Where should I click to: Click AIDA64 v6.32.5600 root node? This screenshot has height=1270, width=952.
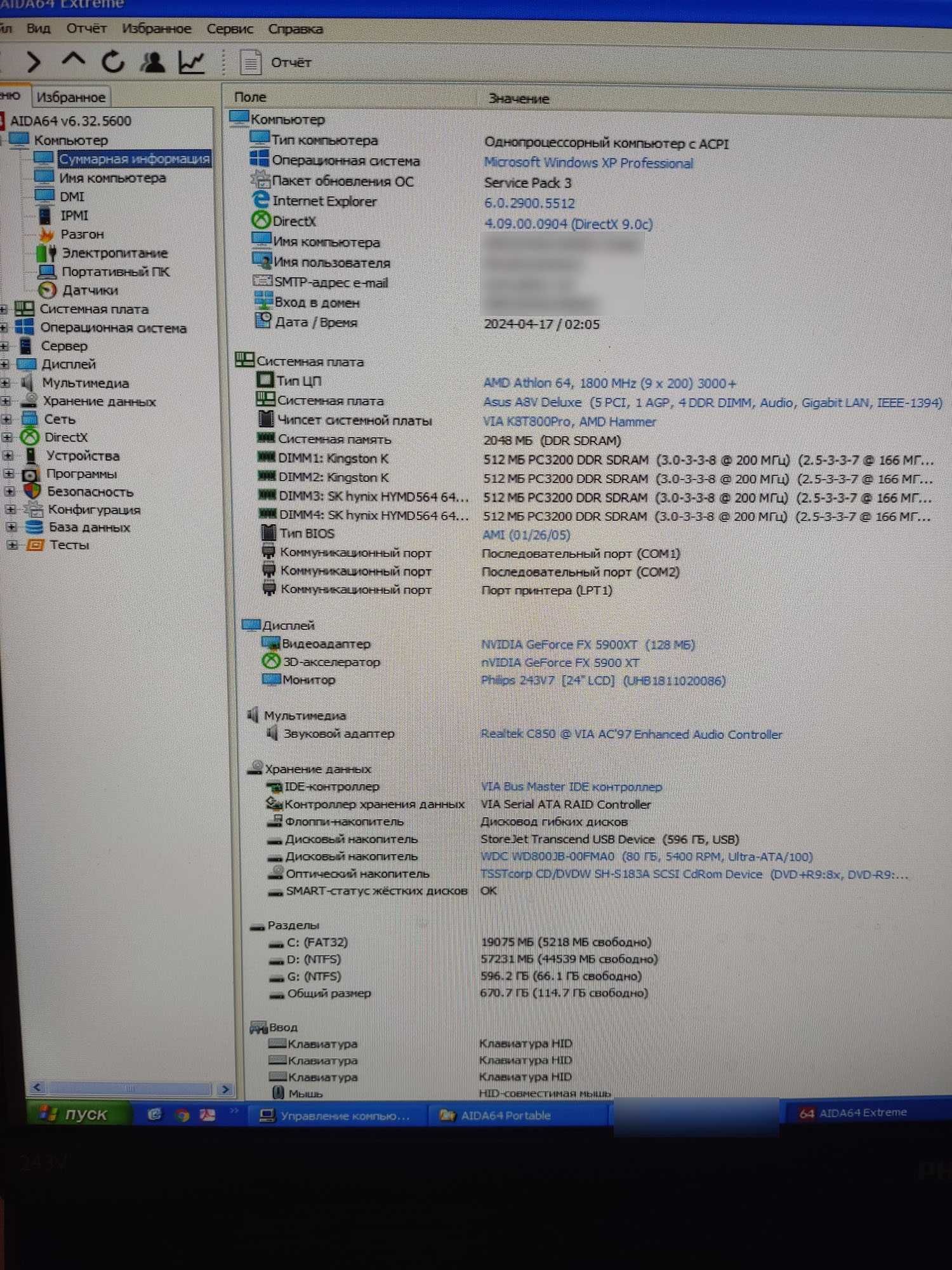point(70,121)
